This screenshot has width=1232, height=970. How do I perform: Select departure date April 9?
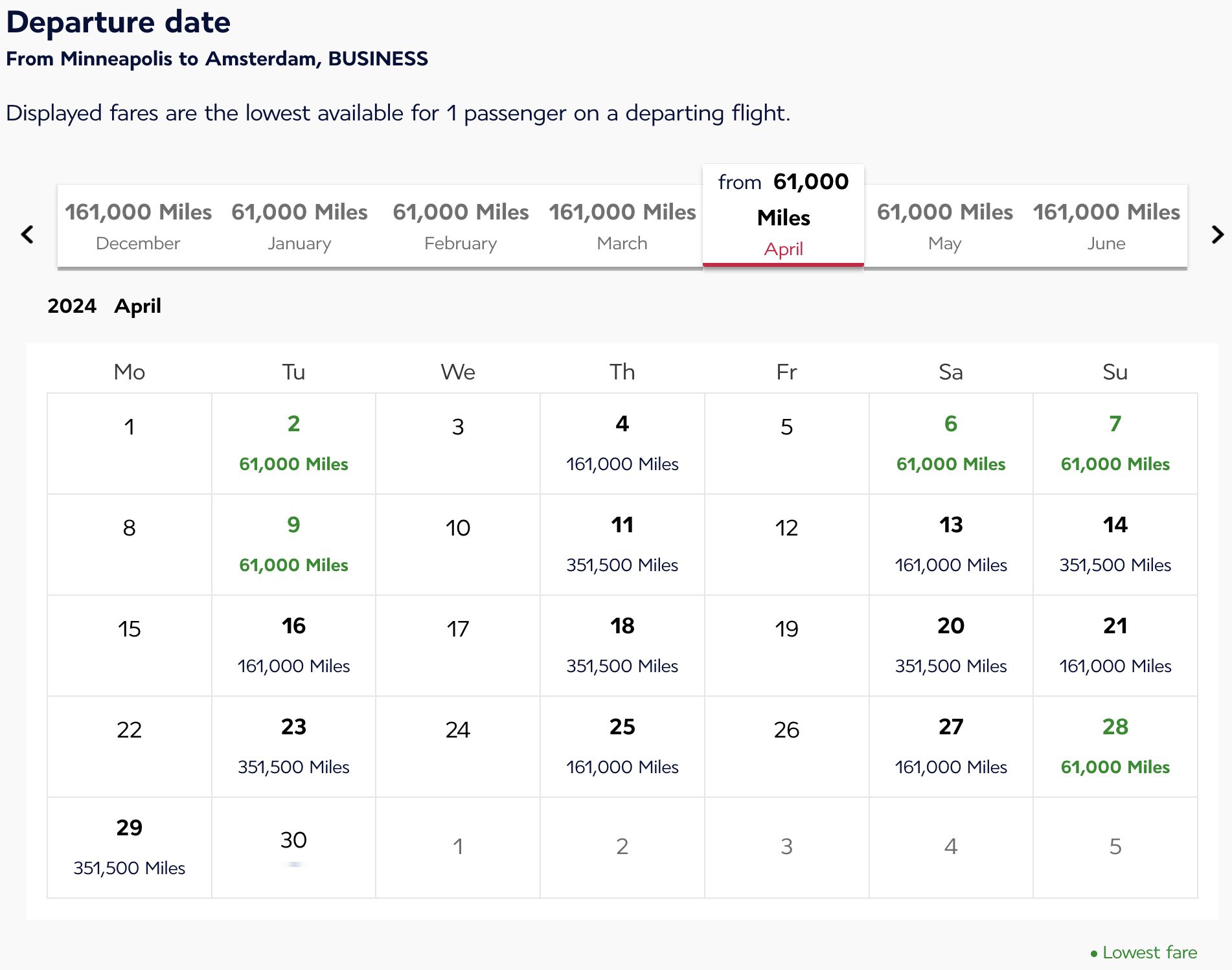[x=293, y=545]
